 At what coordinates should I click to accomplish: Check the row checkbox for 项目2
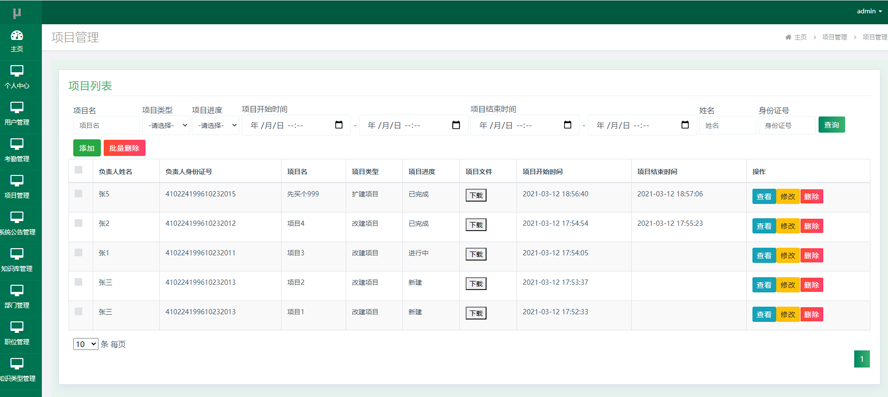[79, 282]
